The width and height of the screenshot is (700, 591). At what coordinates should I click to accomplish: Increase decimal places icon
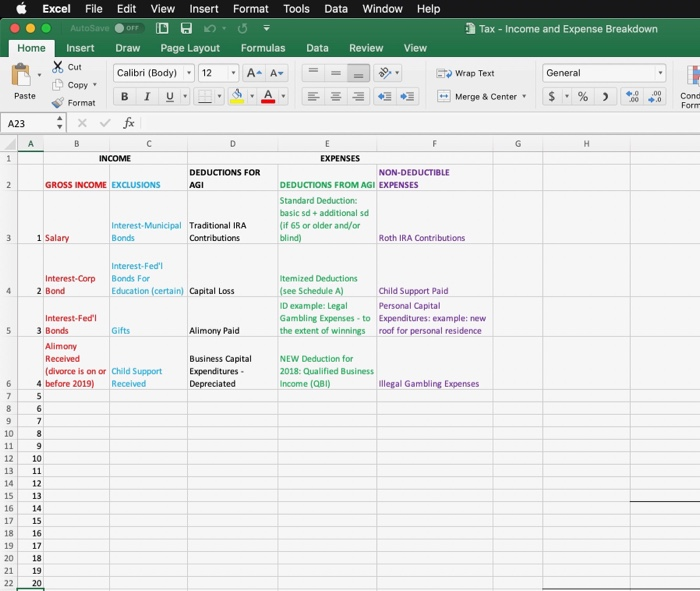coord(632,96)
